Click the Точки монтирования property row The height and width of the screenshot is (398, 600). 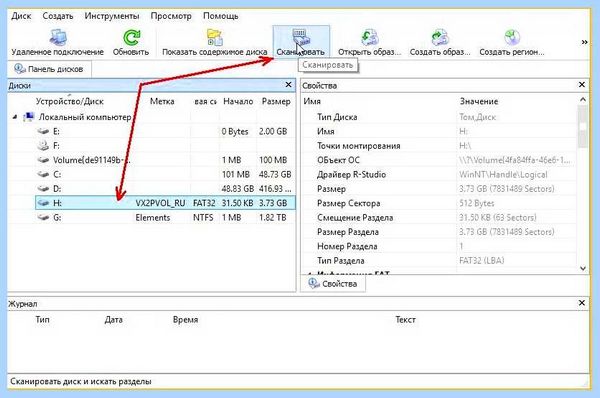[x=439, y=146]
